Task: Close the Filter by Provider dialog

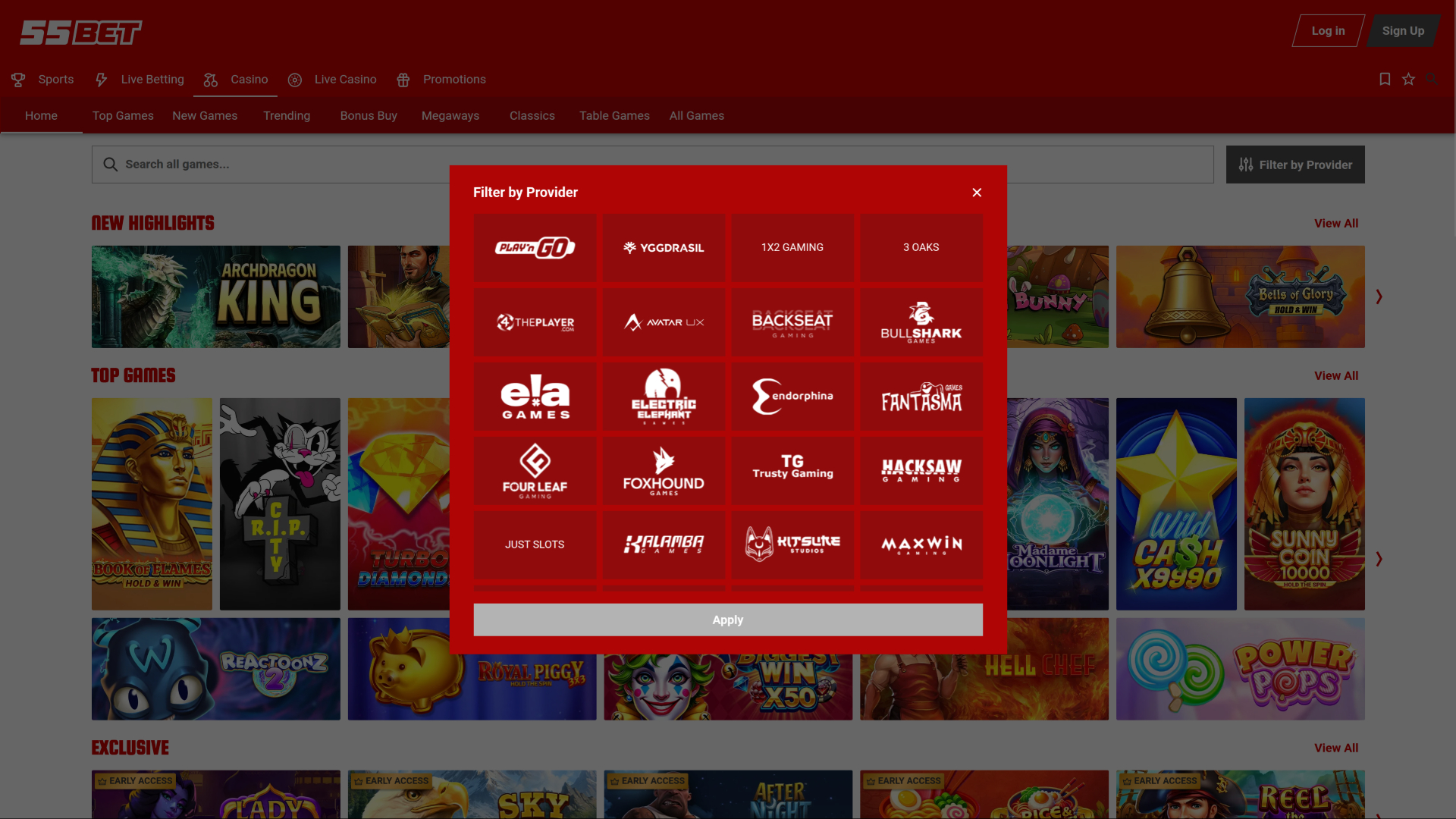Action: click(977, 193)
